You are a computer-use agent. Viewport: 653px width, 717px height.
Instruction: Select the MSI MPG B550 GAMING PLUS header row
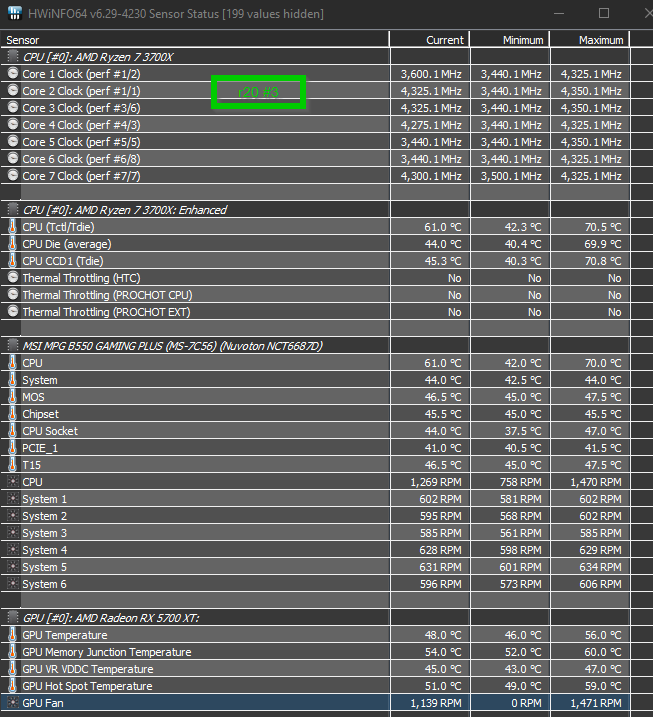click(x=316, y=346)
